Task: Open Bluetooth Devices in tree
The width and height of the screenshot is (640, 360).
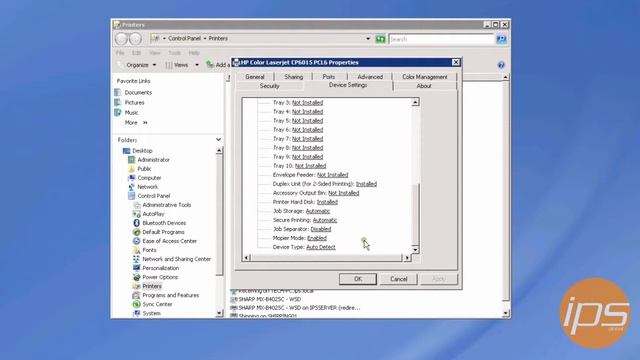Action: coord(164,223)
